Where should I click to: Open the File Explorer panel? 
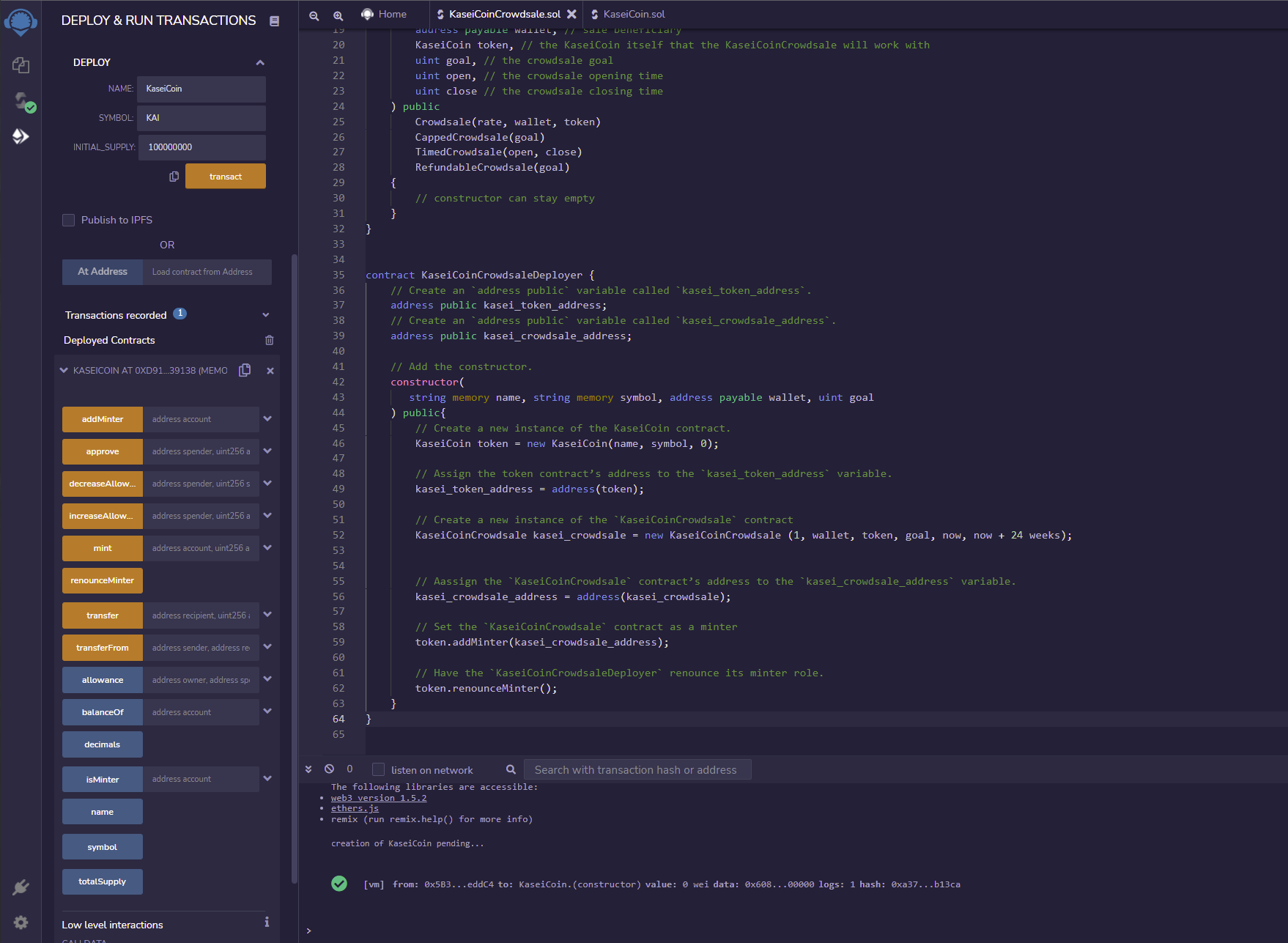[x=21, y=66]
